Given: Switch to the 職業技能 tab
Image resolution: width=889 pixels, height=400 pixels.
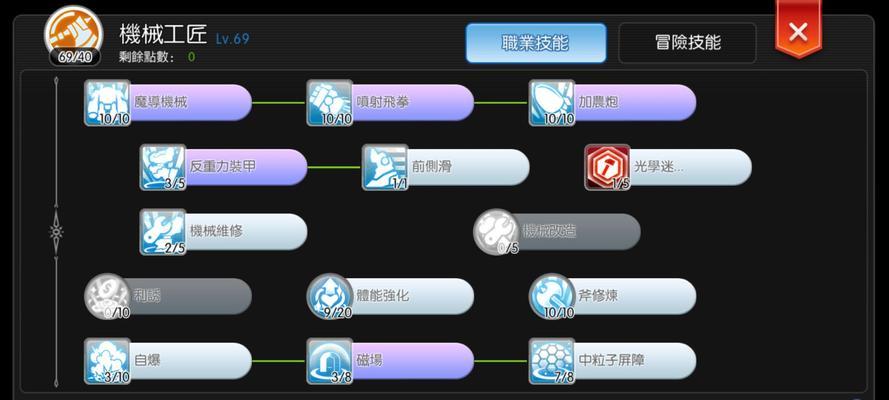Looking at the screenshot, I should click(536, 43).
